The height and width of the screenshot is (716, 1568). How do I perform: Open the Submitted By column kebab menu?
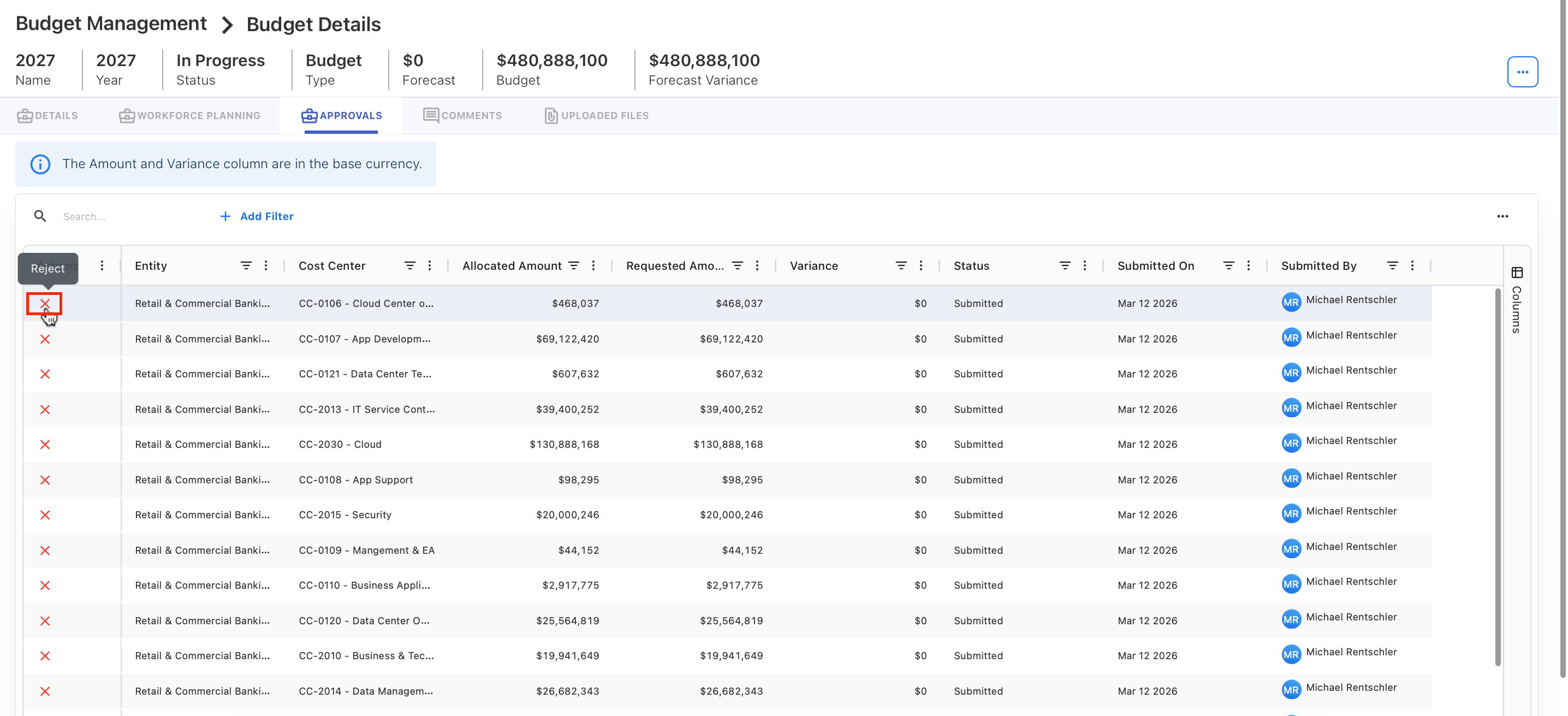tap(1412, 265)
